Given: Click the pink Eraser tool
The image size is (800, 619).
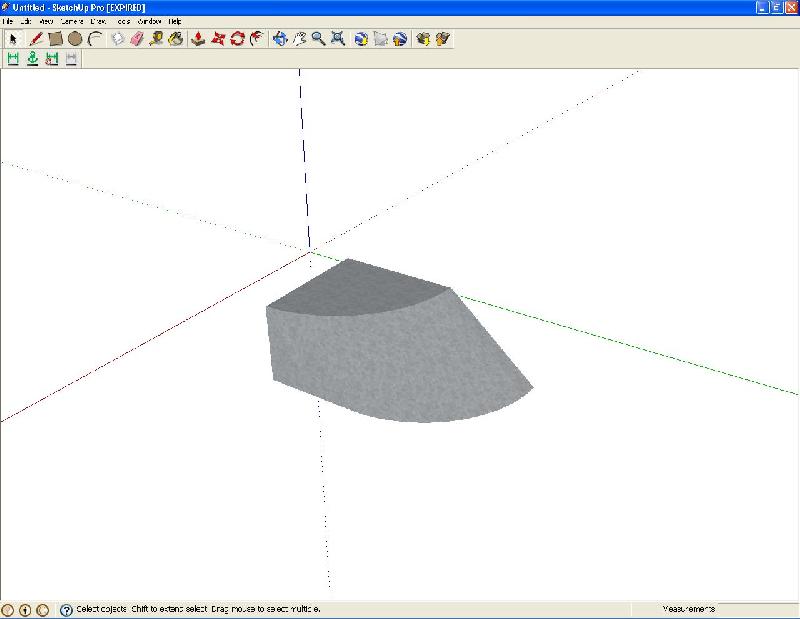Looking at the screenshot, I should [137, 39].
